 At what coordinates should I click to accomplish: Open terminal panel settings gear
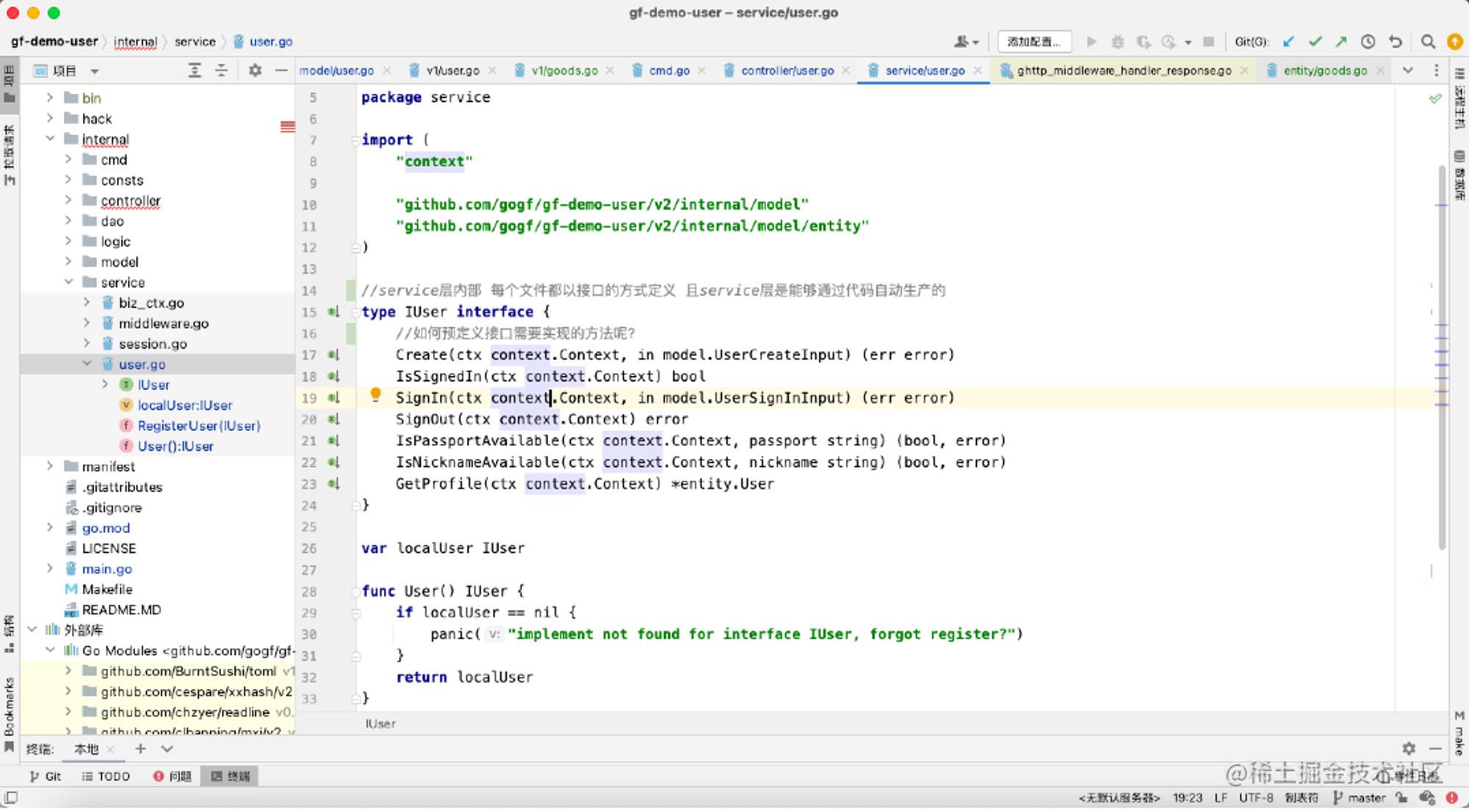(x=1408, y=748)
